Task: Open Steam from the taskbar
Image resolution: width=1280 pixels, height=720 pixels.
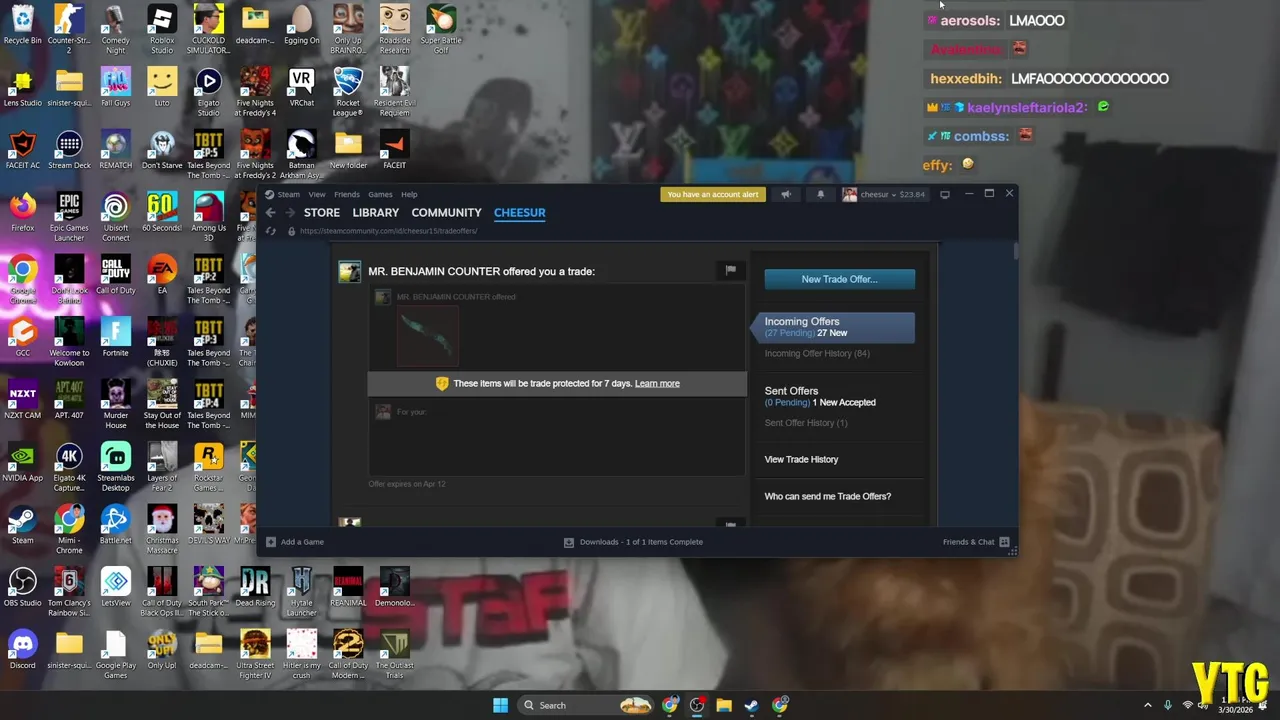Action: (751, 705)
